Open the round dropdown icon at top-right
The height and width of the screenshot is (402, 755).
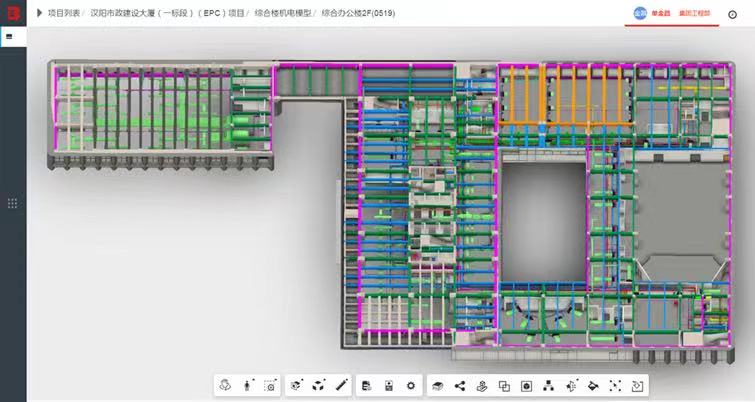pyautogui.click(x=745, y=13)
